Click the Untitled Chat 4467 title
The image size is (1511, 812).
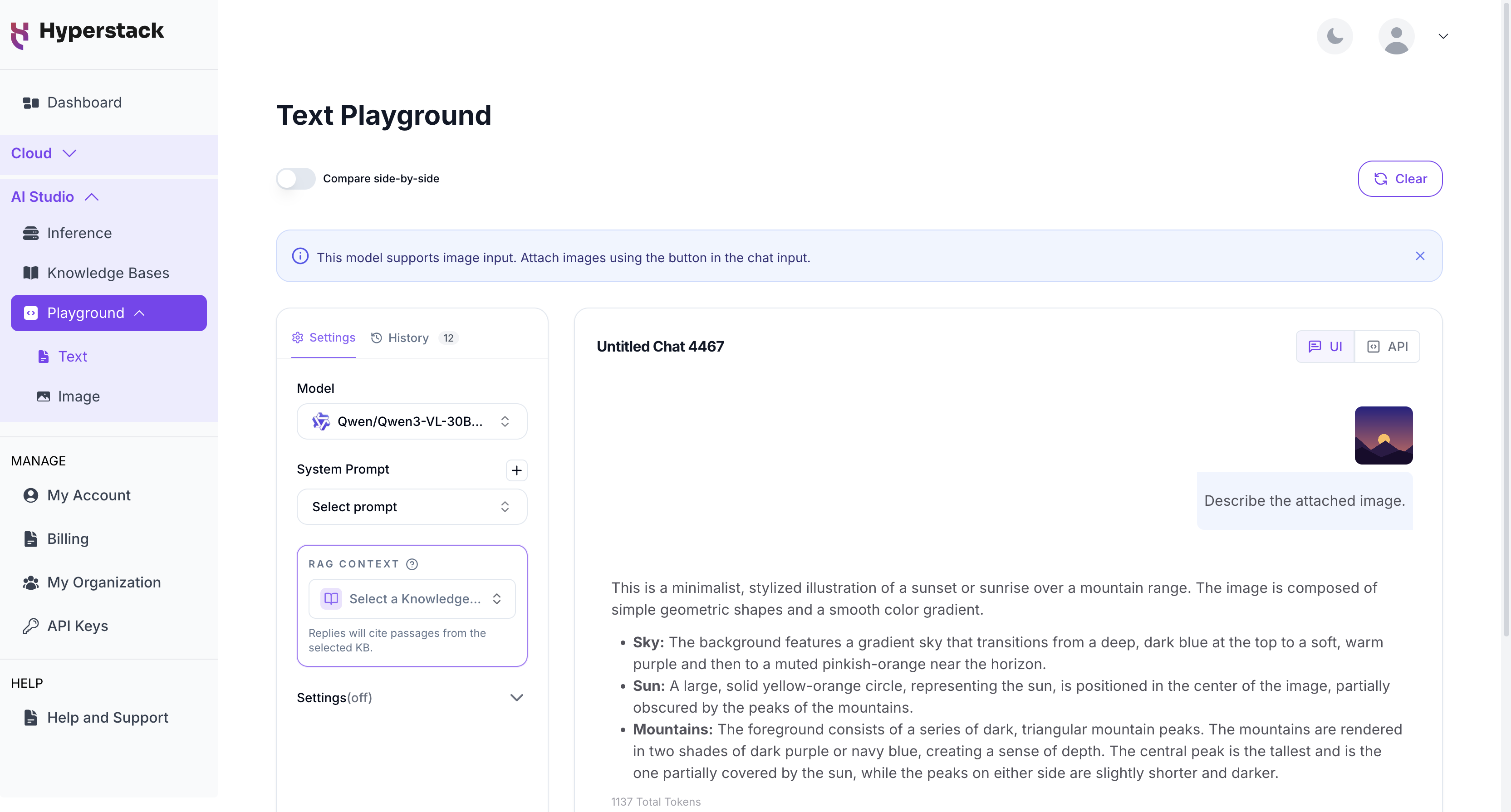(660, 347)
